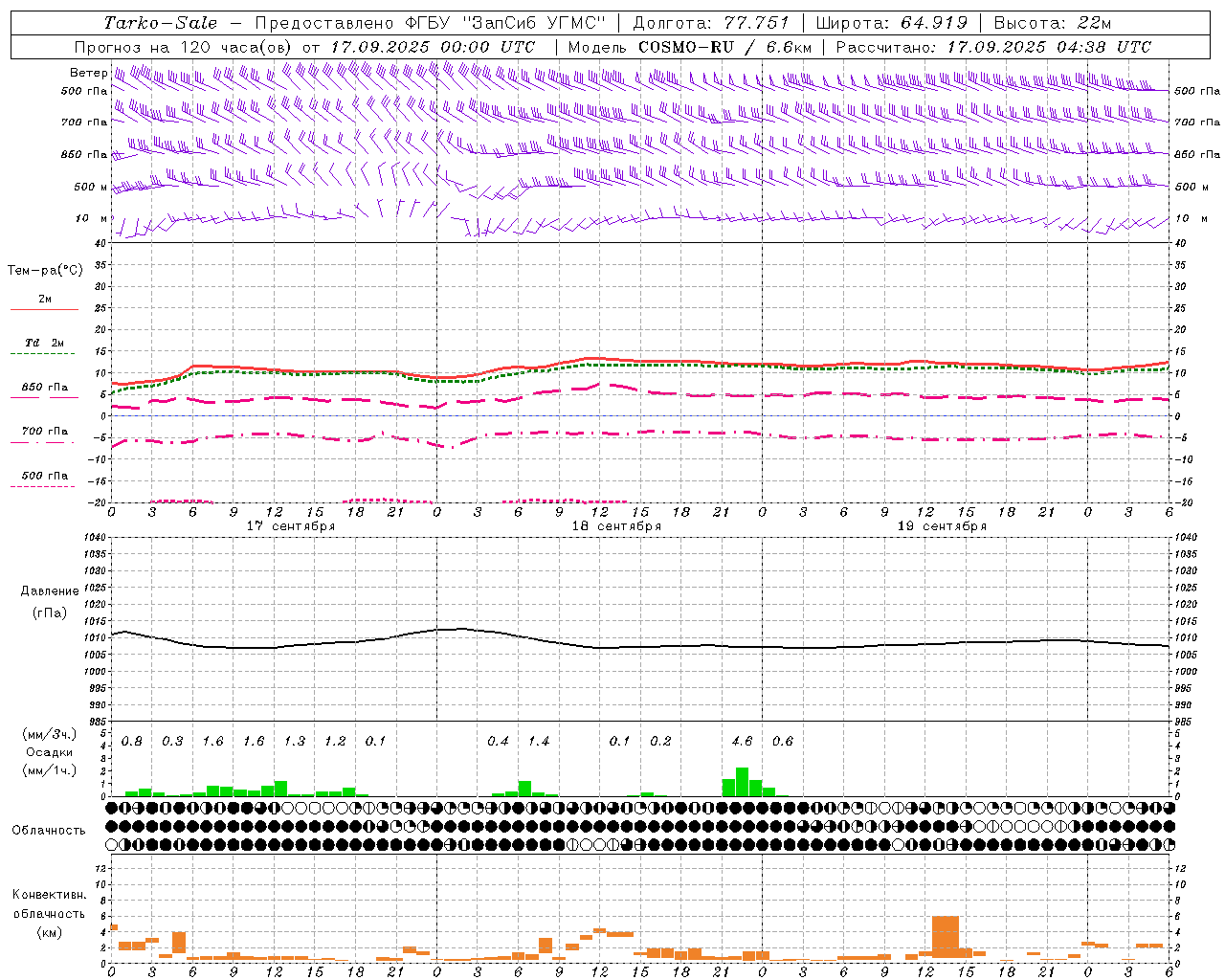1225x980 pixels.
Task: Click the '(гПа)' pressure unit label
Action: point(50,613)
